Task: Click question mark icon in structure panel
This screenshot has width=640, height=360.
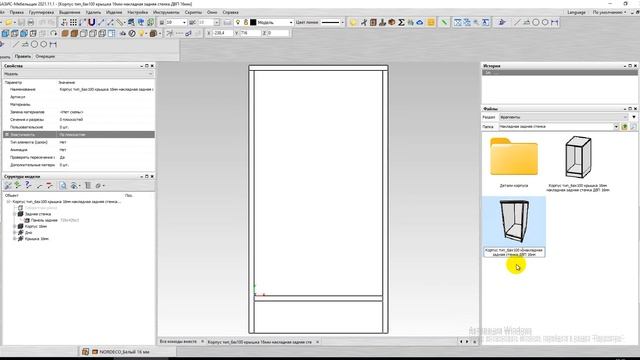Action: click(x=28, y=185)
